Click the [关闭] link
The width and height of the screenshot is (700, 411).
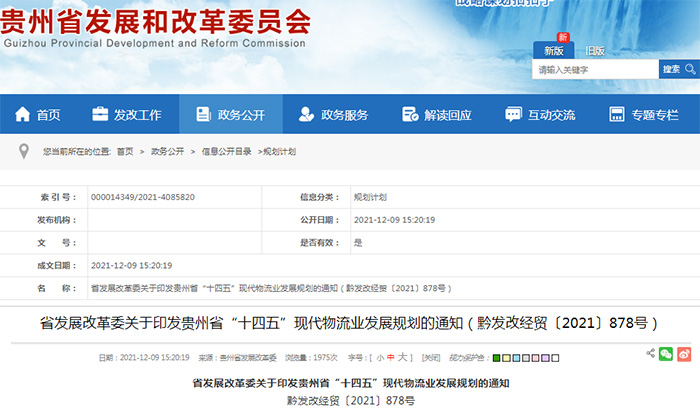(431, 357)
